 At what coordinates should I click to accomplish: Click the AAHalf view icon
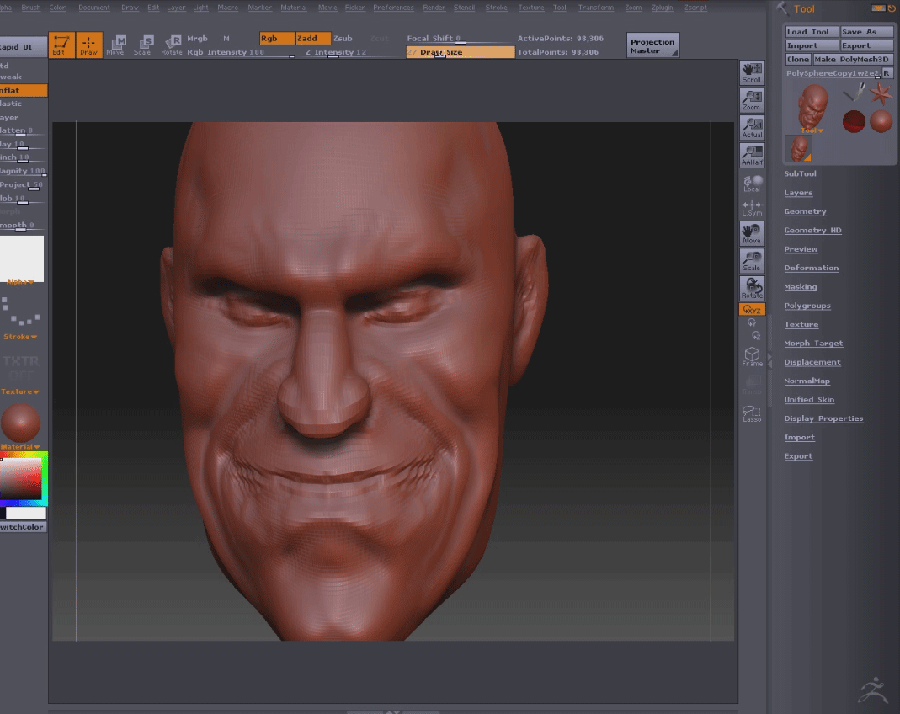[751, 156]
